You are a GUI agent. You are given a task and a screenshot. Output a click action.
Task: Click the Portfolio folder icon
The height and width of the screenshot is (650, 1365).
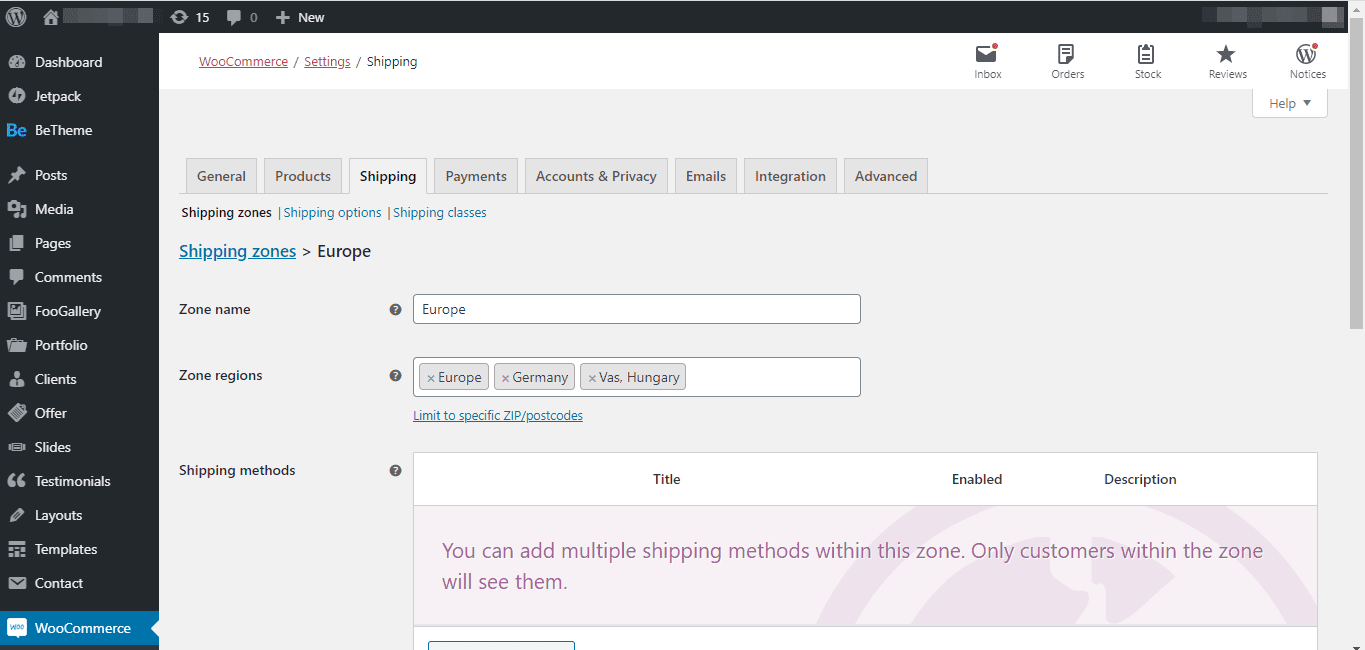pos(17,345)
